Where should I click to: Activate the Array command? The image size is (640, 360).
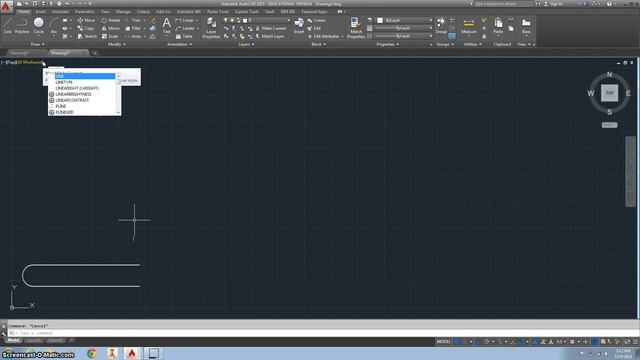[133, 36]
